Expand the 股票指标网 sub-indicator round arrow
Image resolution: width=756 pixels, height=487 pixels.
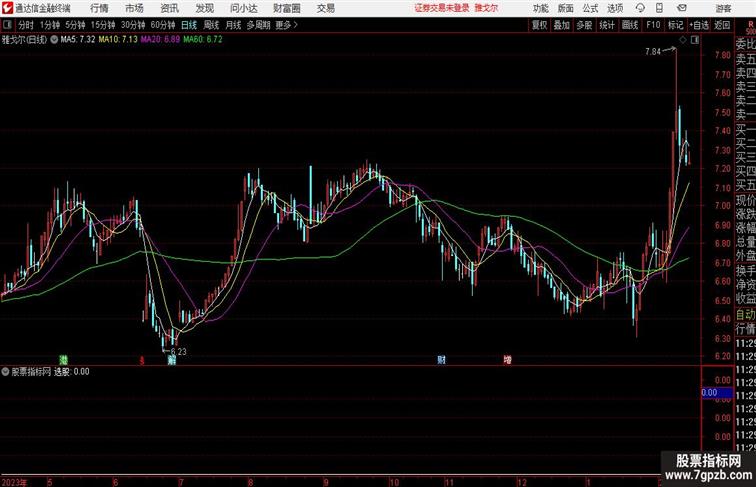pyautogui.click(x=5, y=372)
